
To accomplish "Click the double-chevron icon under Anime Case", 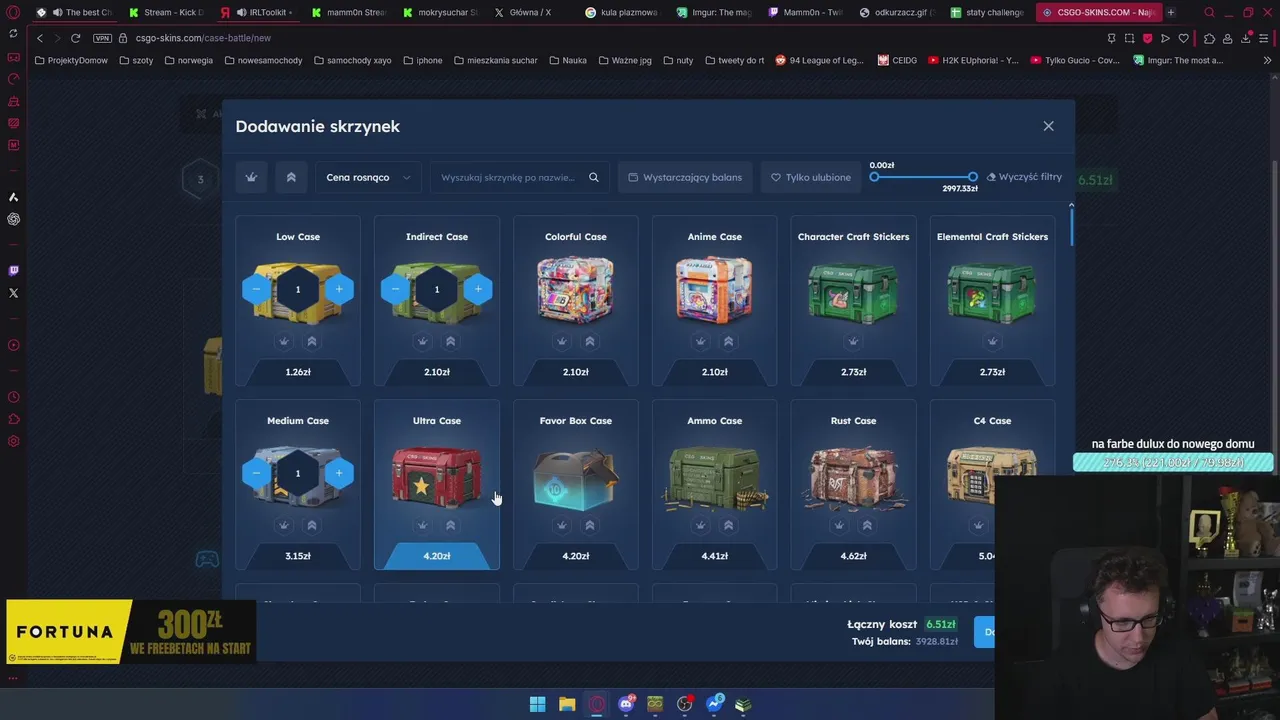I will tap(729, 341).
